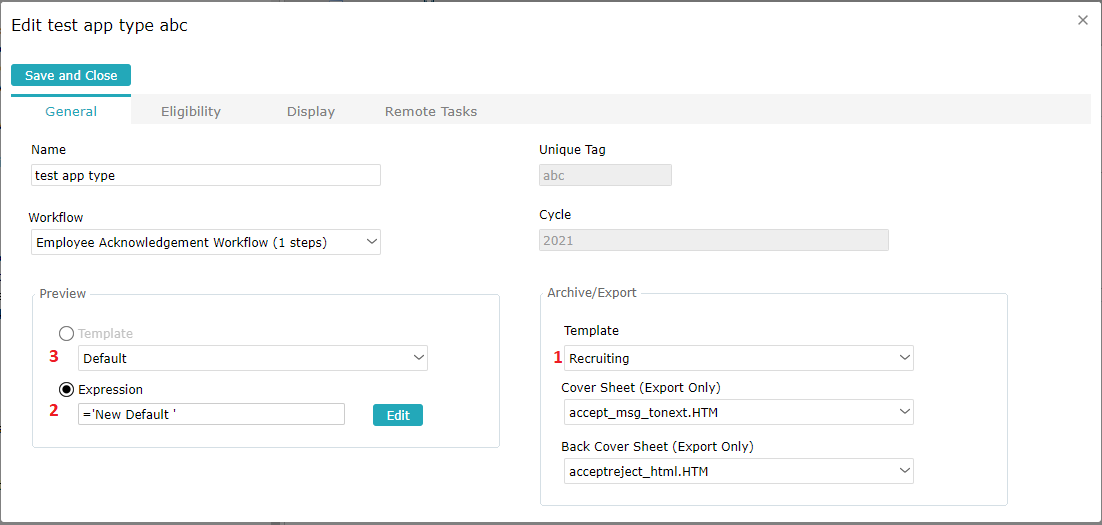Click the Save and Close button
The width and height of the screenshot is (1102, 525).
(71, 76)
